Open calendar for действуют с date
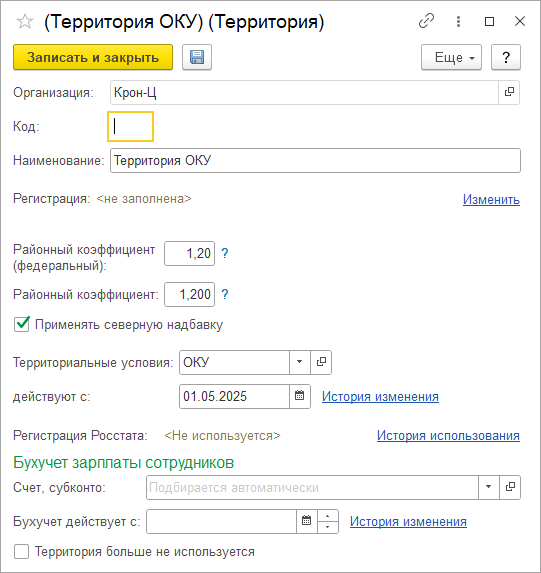The image size is (541, 573). pyautogui.click(x=300, y=396)
